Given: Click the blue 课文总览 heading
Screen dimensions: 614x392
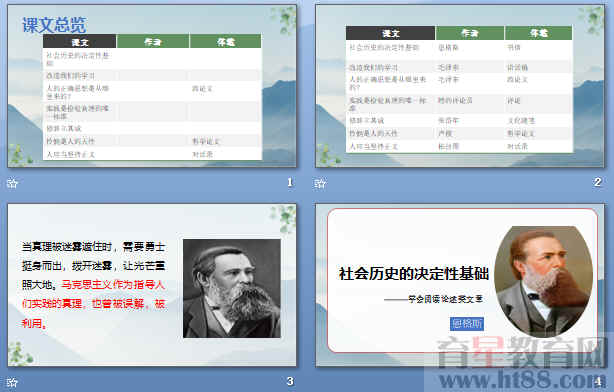Looking at the screenshot, I should 54,25.
